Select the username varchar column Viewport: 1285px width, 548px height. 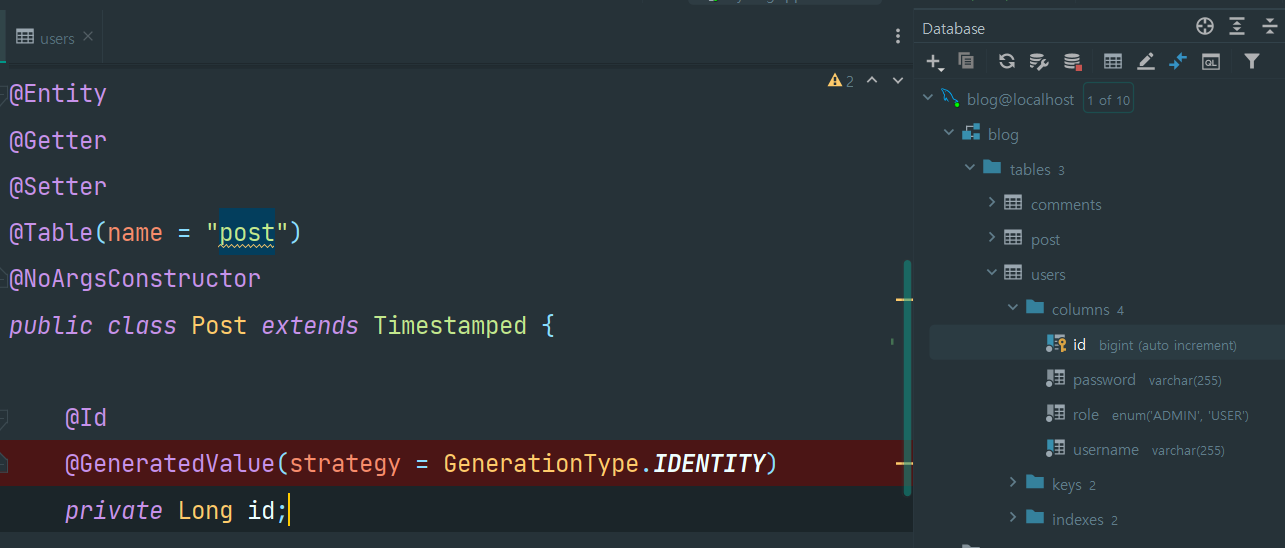click(x=1107, y=449)
